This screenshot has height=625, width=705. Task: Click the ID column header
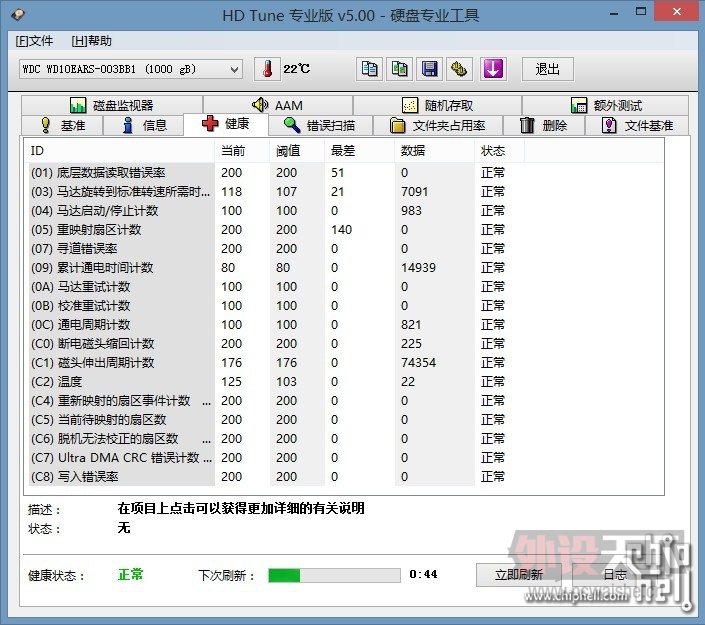click(121, 151)
